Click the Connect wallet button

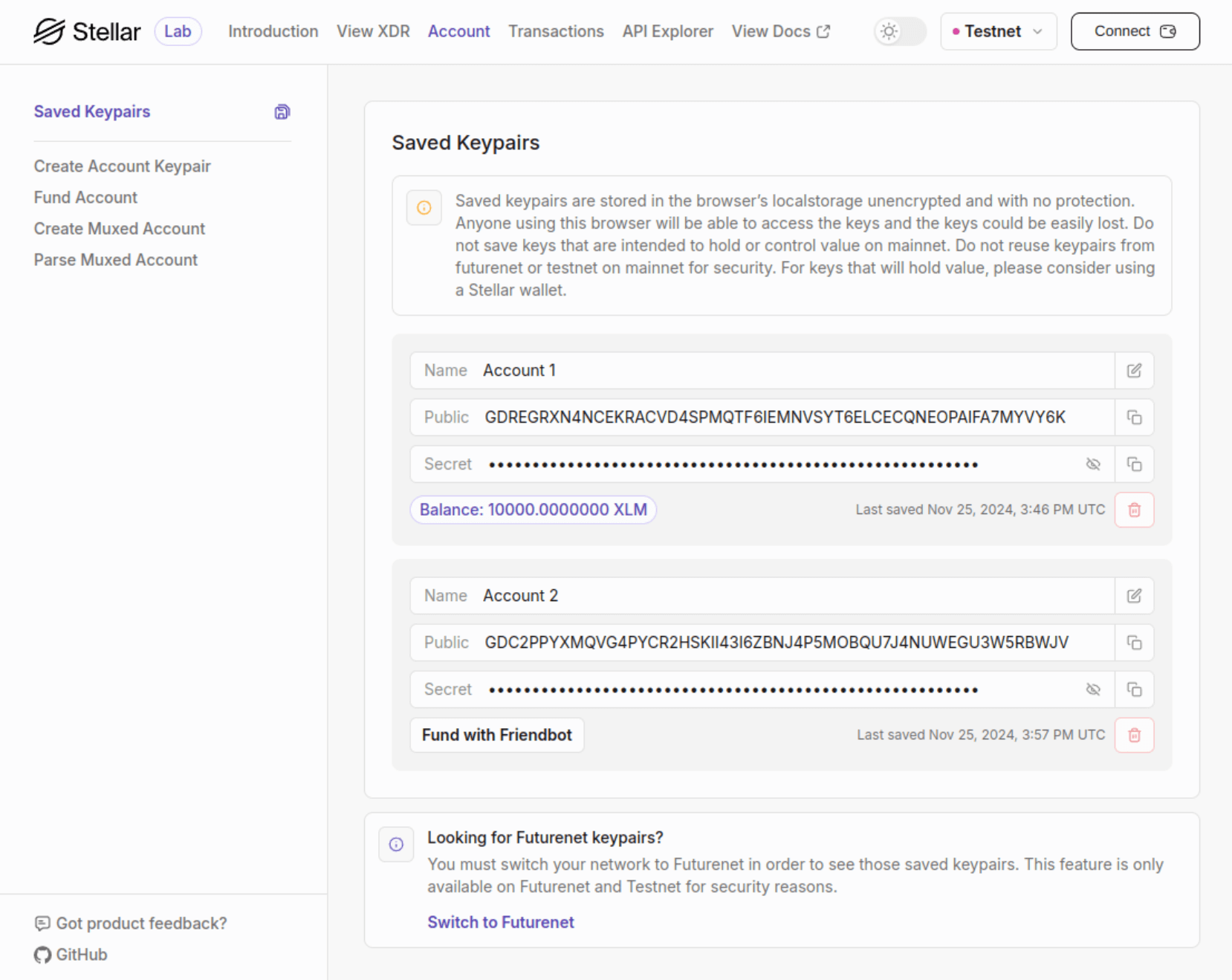click(x=1135, y=31)
